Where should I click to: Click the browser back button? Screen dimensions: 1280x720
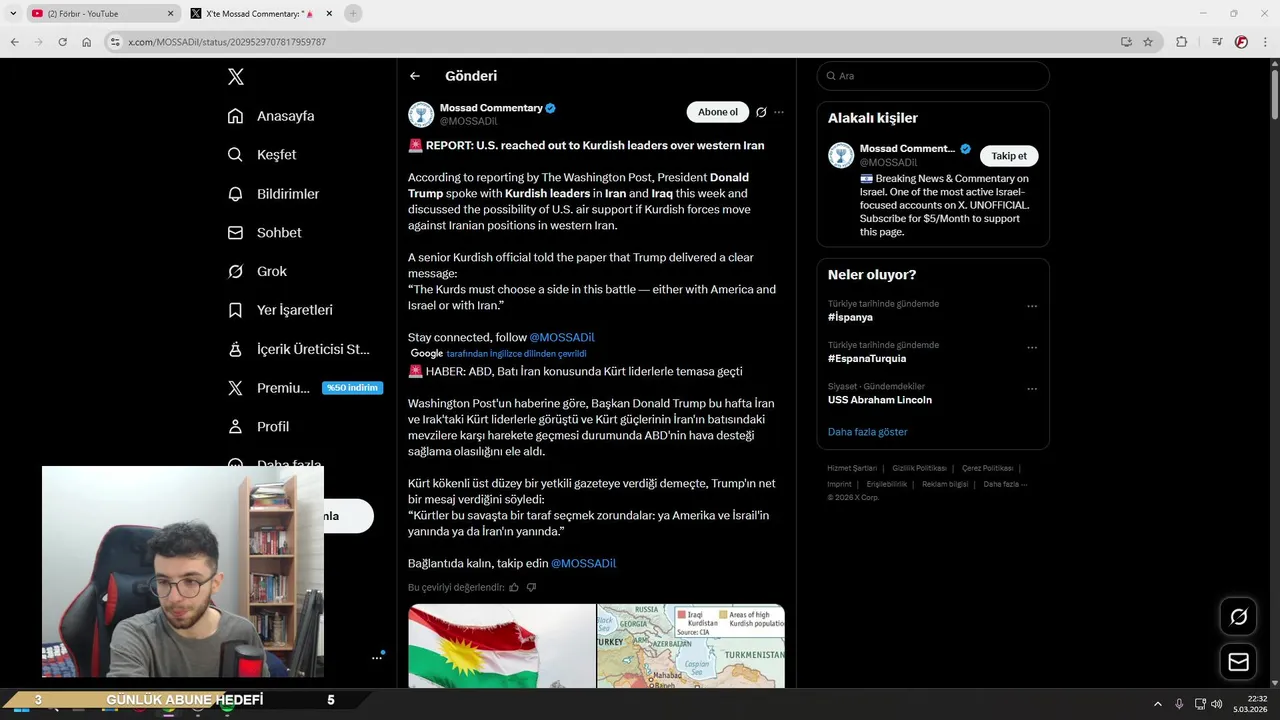coord(14,42)
